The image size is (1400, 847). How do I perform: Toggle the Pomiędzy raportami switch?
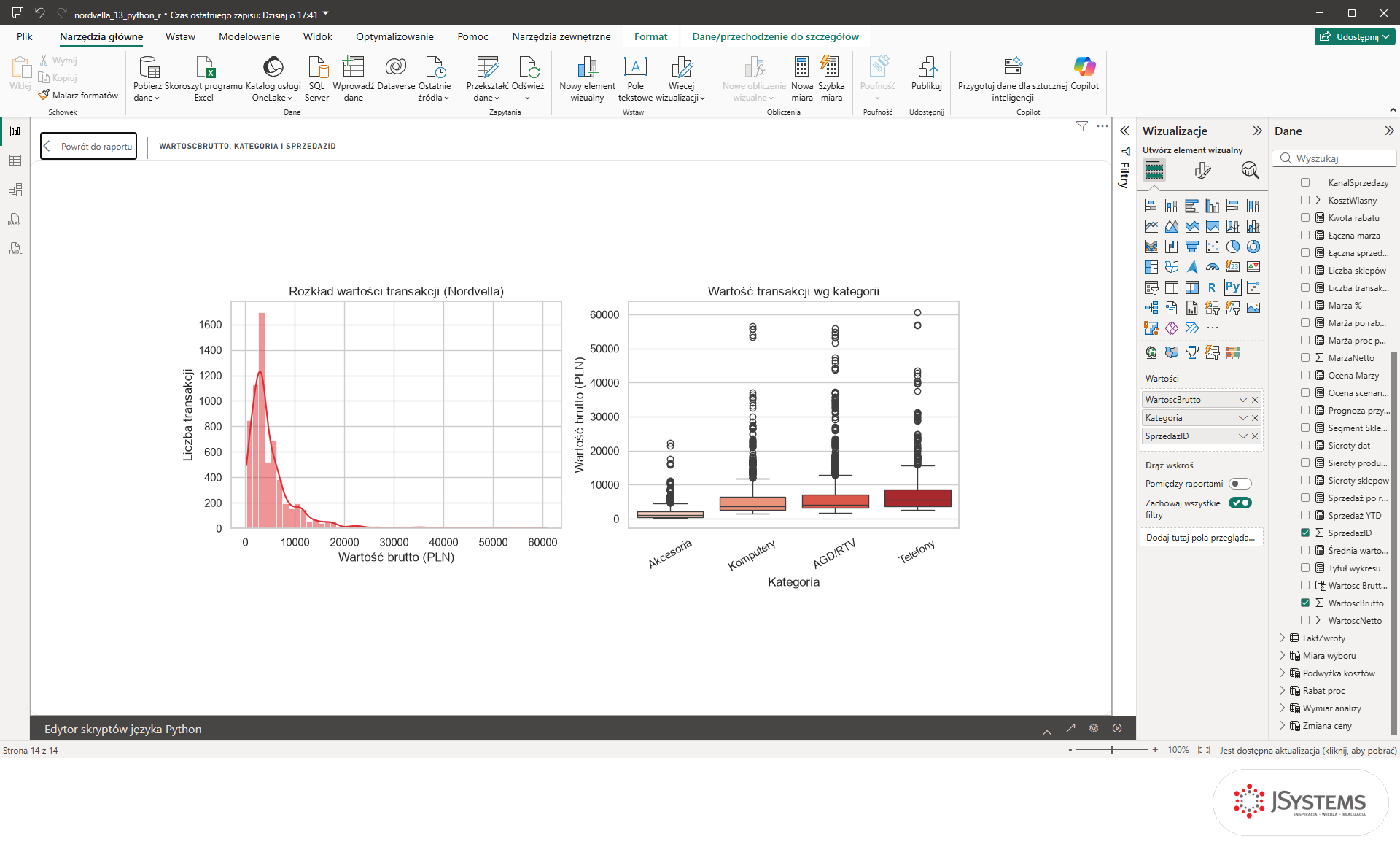1240,484
